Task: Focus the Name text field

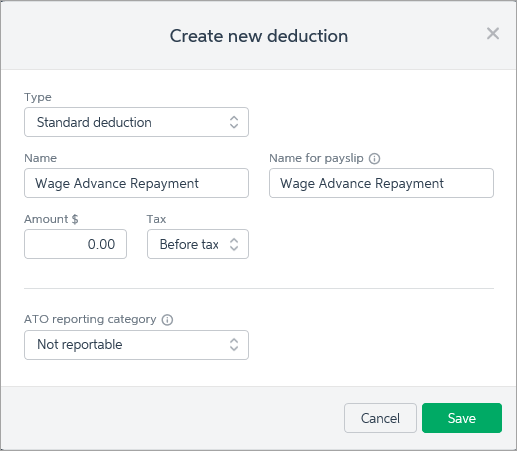Action: click(x=136, y=183)
